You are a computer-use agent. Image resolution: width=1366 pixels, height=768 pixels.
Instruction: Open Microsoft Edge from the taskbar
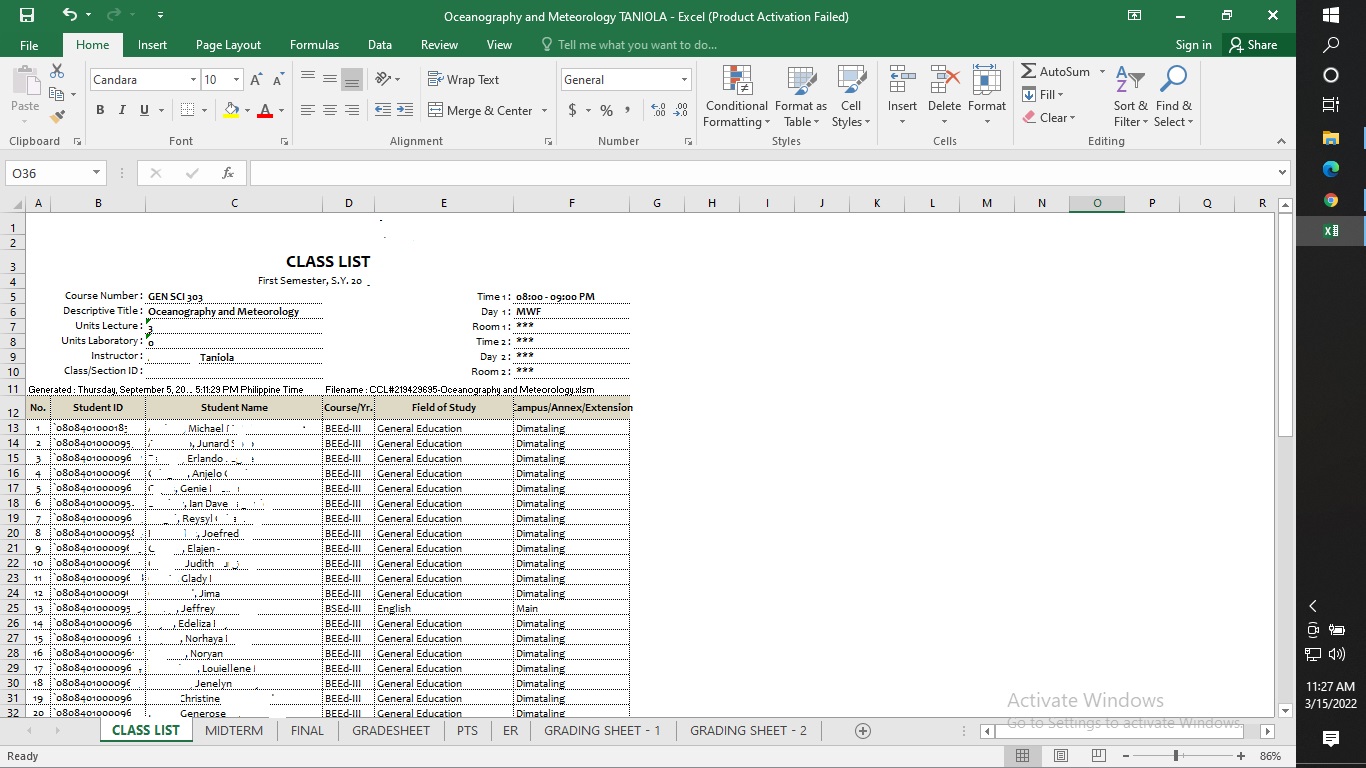click(1330, 169)
